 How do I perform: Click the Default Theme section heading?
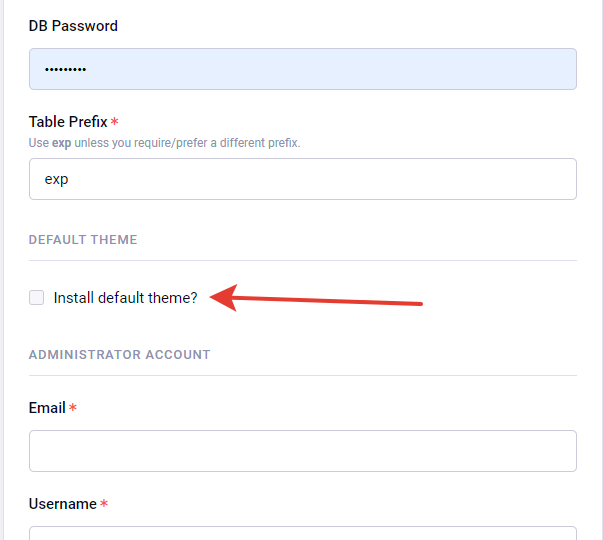coord(83,240)
